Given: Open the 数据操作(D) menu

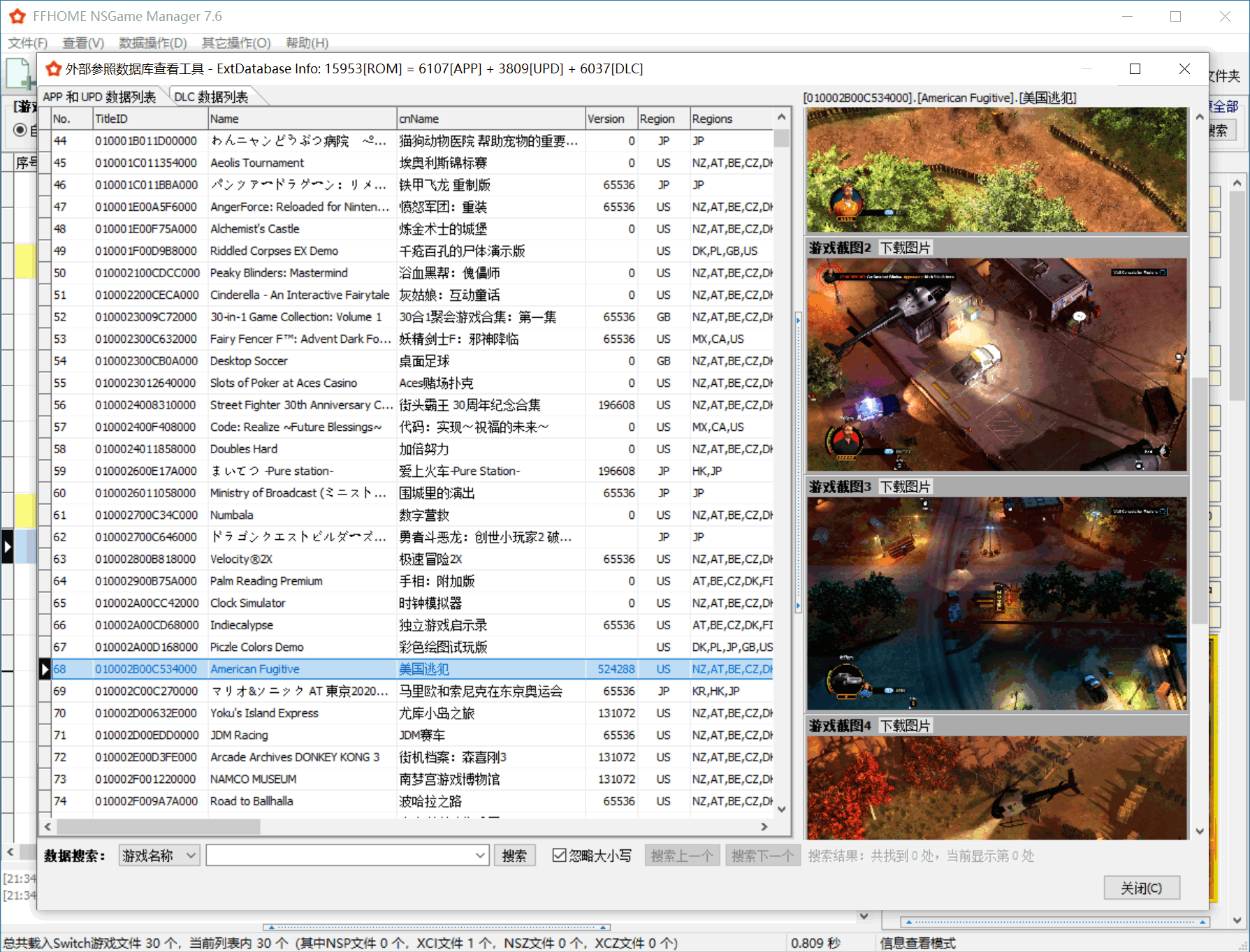Looking at the screenshot, I should (x=153, y=43).
